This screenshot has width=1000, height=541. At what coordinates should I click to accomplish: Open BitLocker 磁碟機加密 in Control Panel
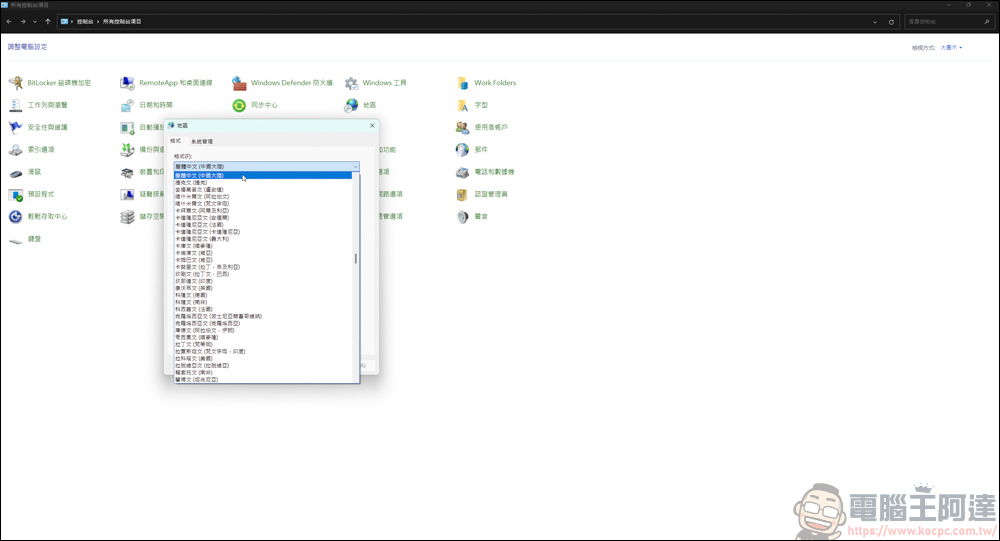pyautogui.click(x=50, y=83)
